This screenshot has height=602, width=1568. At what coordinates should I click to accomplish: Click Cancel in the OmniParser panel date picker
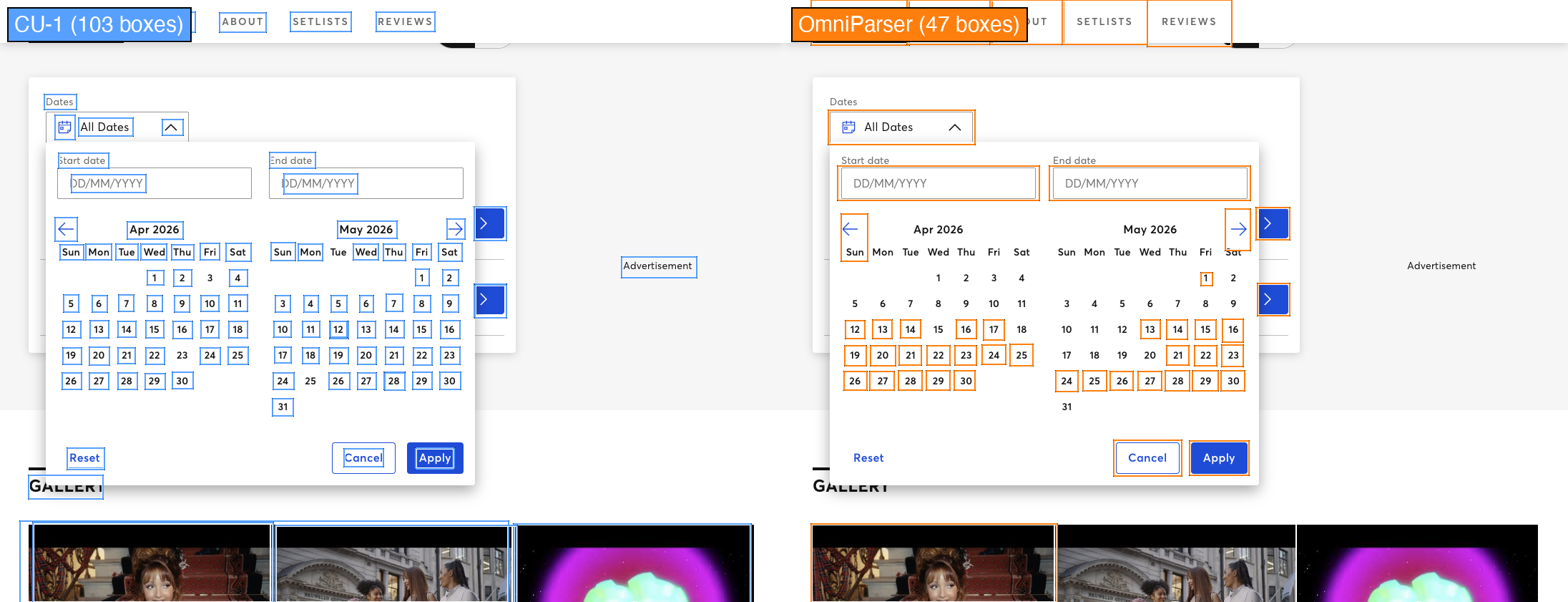(x=1147, y=458)
